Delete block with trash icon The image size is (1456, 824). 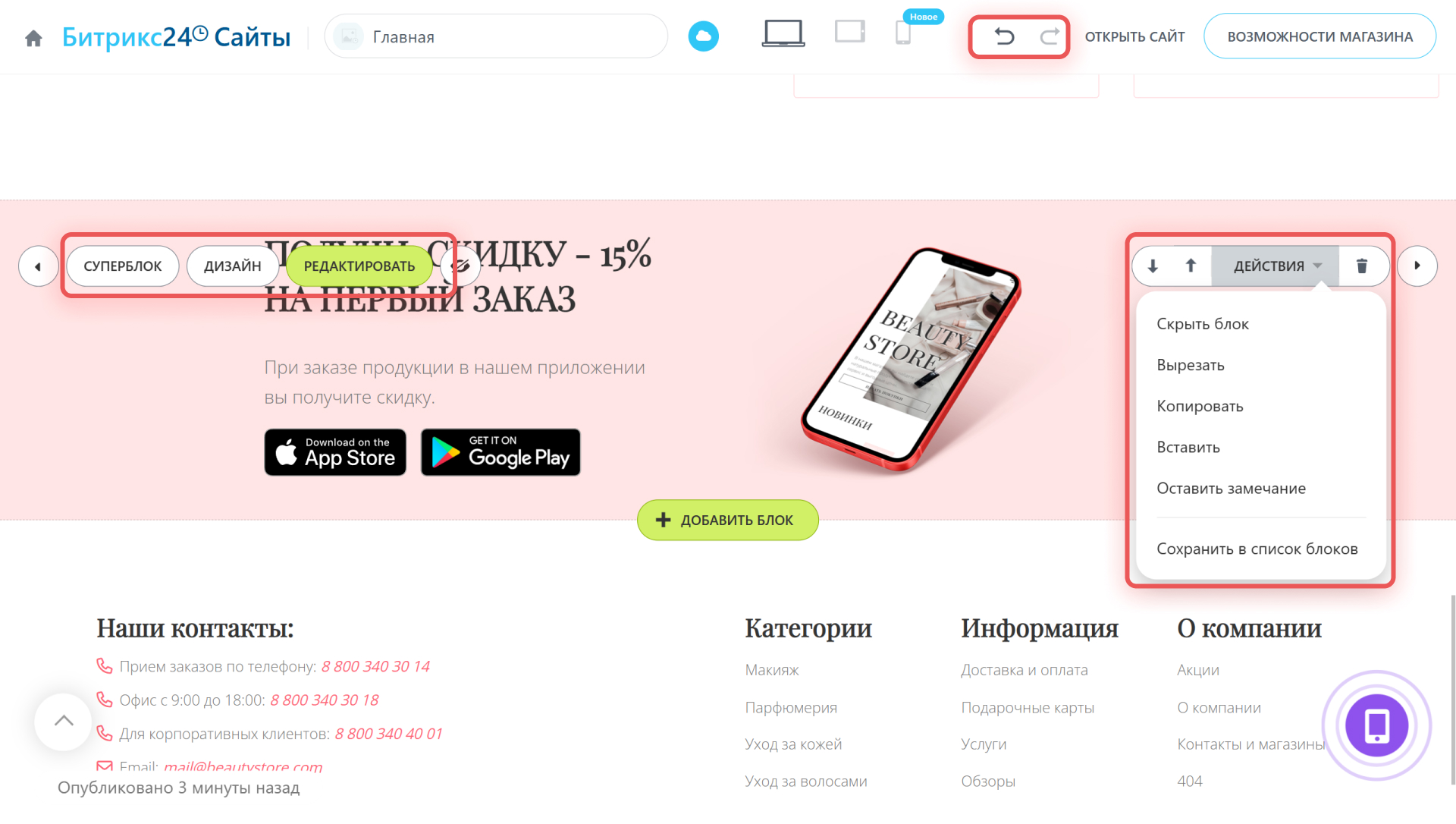pyautogui.click(x=1362, y=266)
